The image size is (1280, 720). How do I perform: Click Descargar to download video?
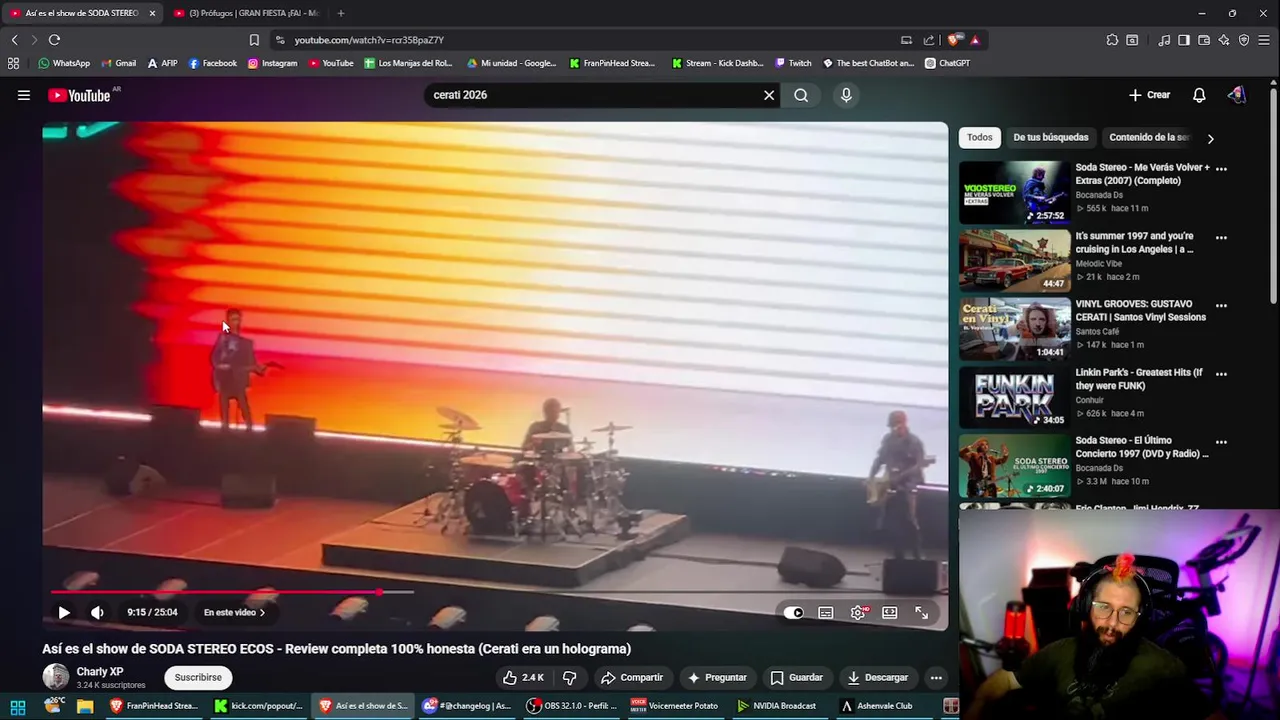(x=878, y=677)
